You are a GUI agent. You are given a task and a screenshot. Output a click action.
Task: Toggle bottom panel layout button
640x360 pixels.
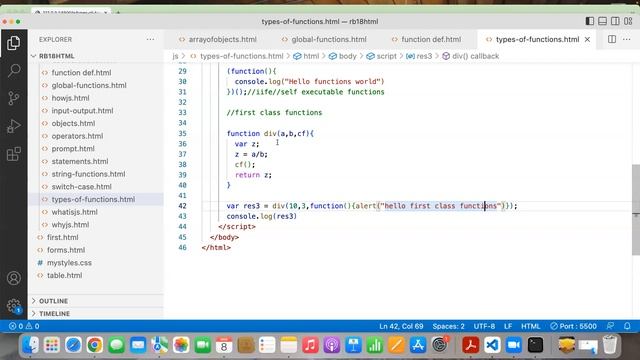pos(602,21)
